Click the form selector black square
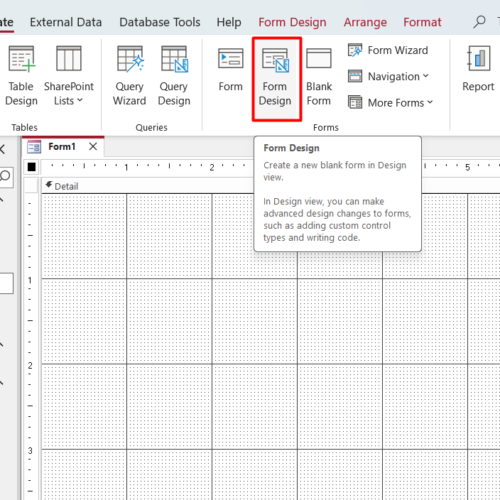Screen dimensions: 500x500 (x=32, y=167)
